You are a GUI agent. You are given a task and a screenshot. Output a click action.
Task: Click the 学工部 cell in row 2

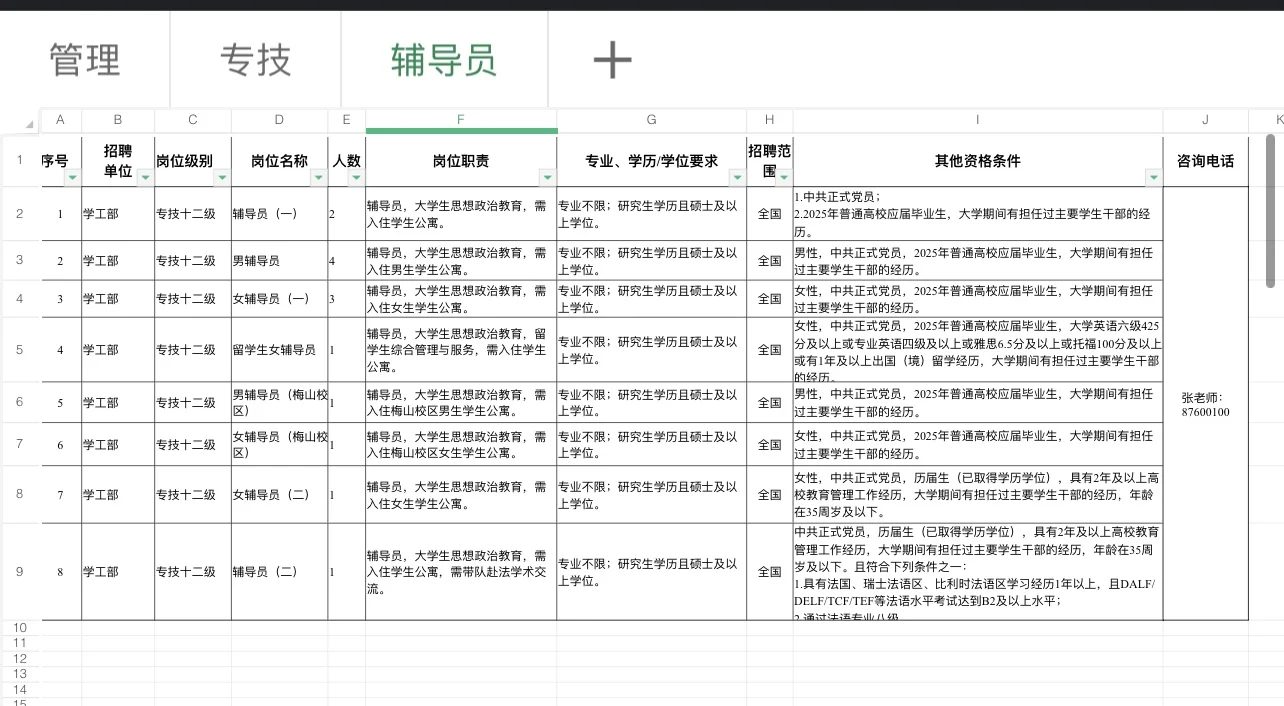[x=118, y=213]
